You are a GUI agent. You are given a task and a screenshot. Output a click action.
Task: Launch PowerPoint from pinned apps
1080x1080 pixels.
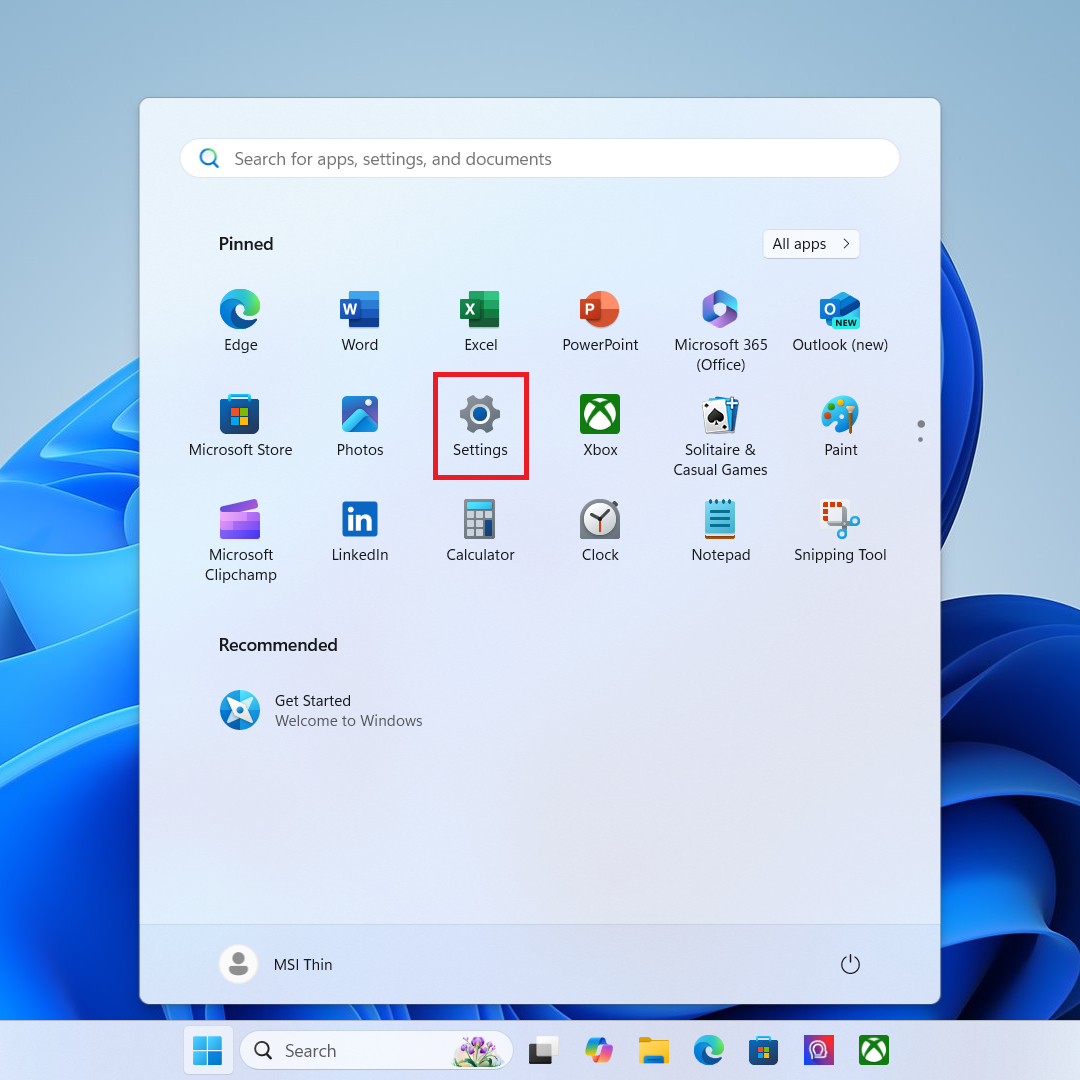pyautogui.click(x=600, y=321)
